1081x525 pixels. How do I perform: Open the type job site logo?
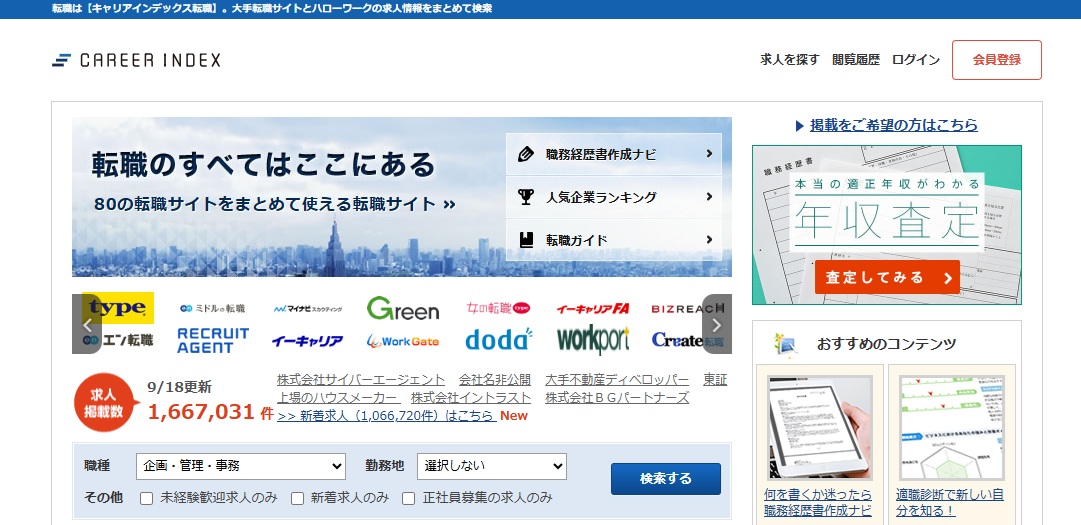coord(117,308)
